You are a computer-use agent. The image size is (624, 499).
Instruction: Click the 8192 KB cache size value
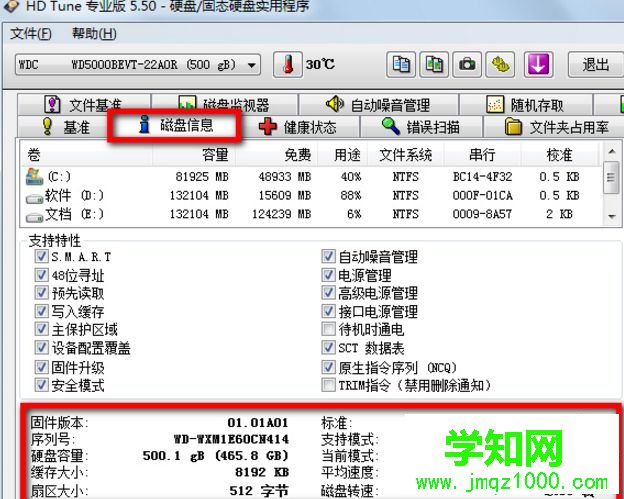point(262,472)
